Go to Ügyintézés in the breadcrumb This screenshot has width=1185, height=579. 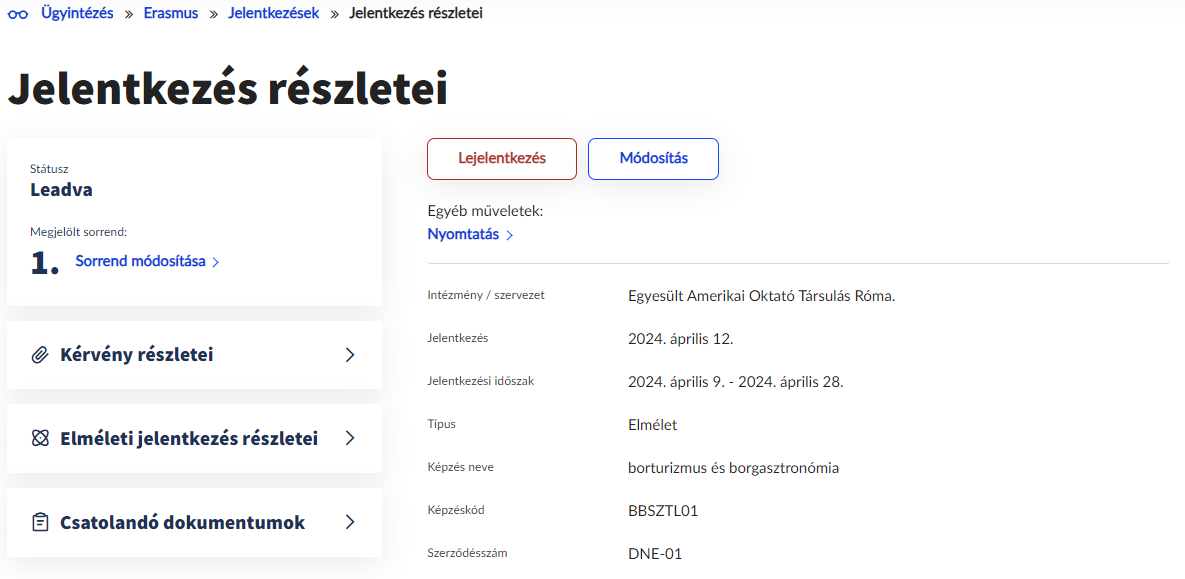[77, 14]
